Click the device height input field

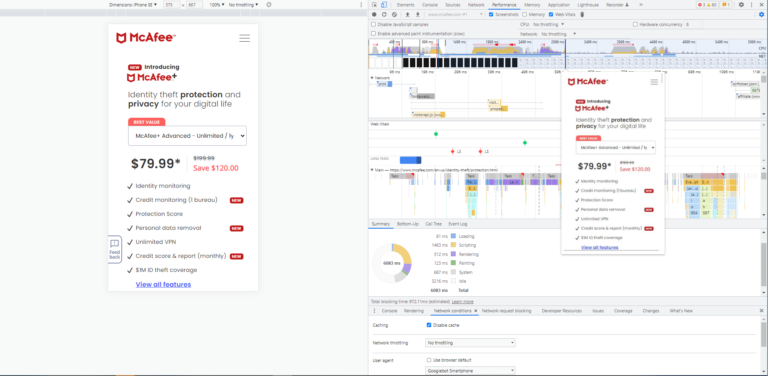[x=194, y=4]
